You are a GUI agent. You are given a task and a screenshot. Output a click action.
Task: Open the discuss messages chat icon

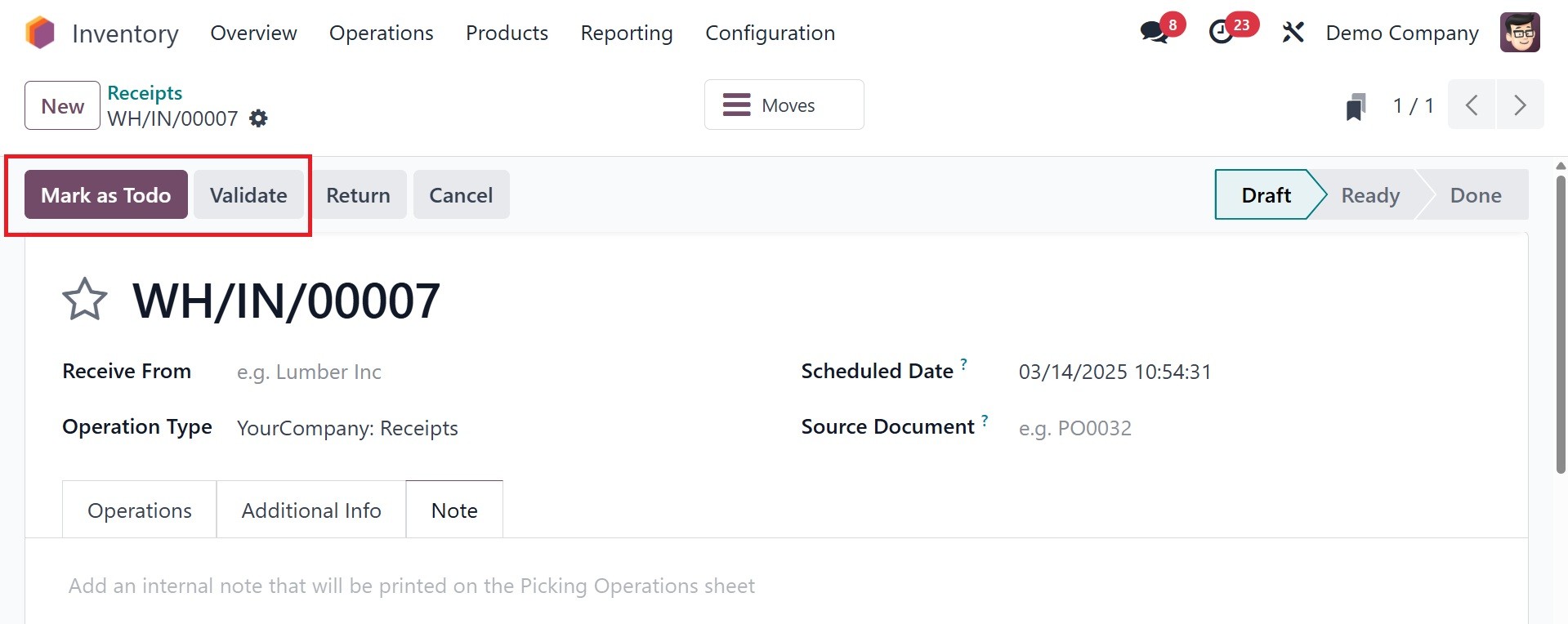[x=1154, y=33]
